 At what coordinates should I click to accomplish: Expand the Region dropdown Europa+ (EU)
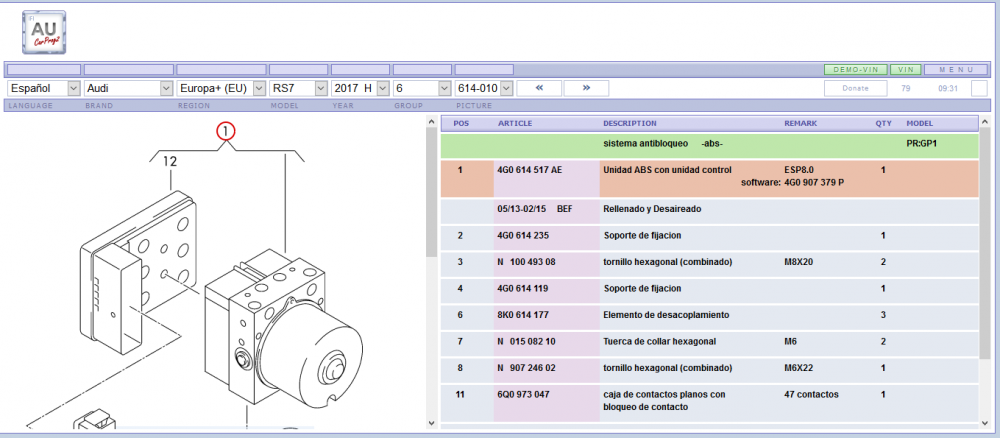[219, 88]
